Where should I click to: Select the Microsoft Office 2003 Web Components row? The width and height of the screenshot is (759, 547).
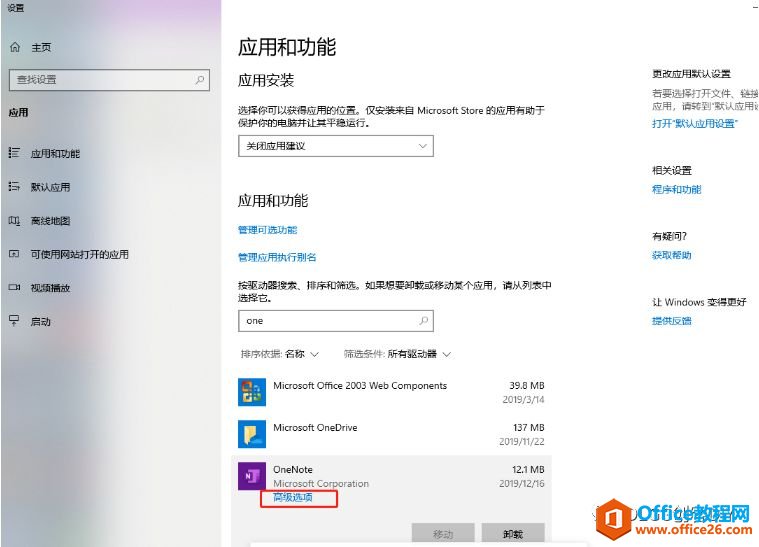pyautogui.click(x=392, y=392)
